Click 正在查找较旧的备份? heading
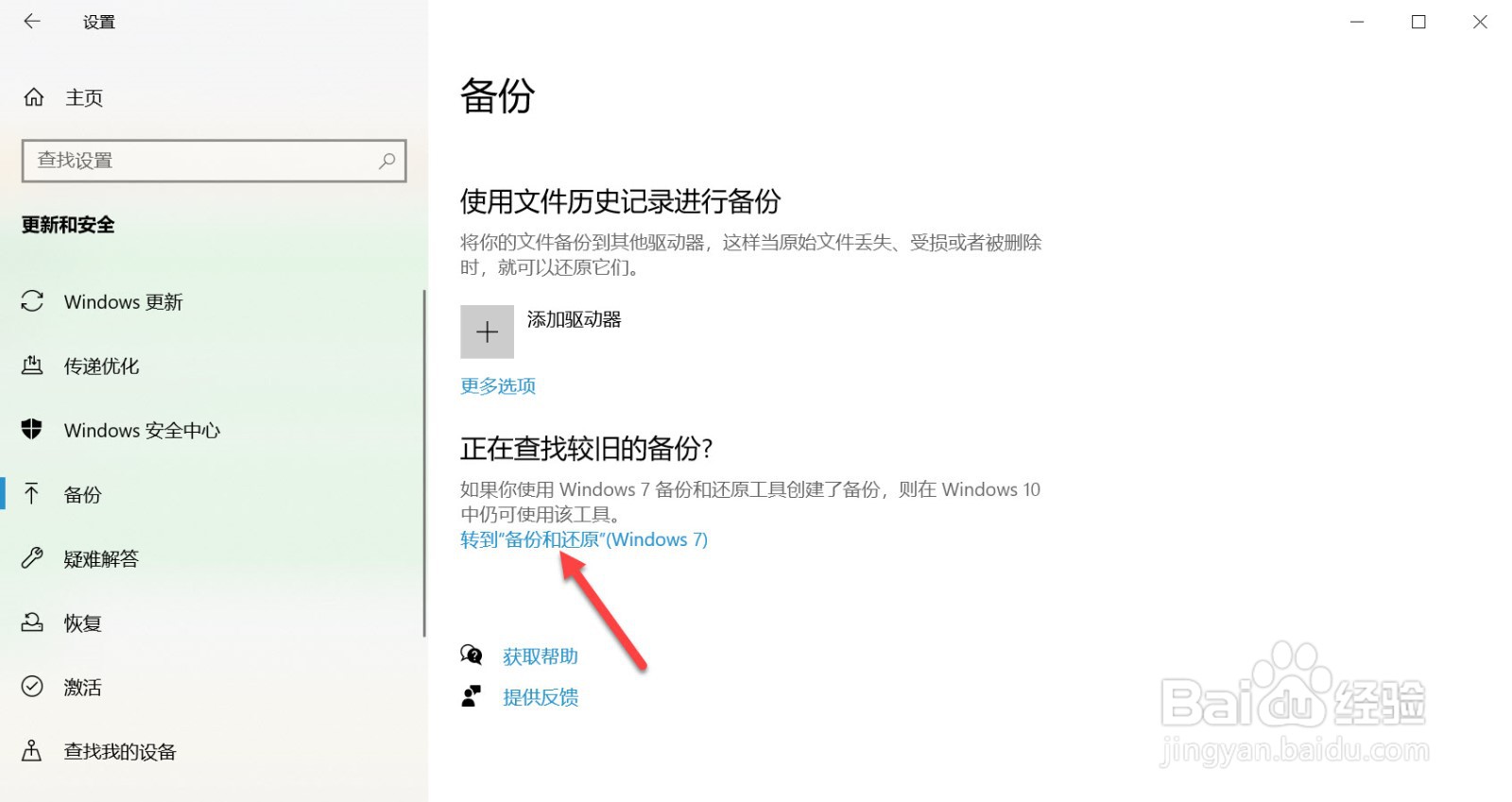Image resolution: width=1512 pixels, height=802 pixels. (x=587, y=448)
